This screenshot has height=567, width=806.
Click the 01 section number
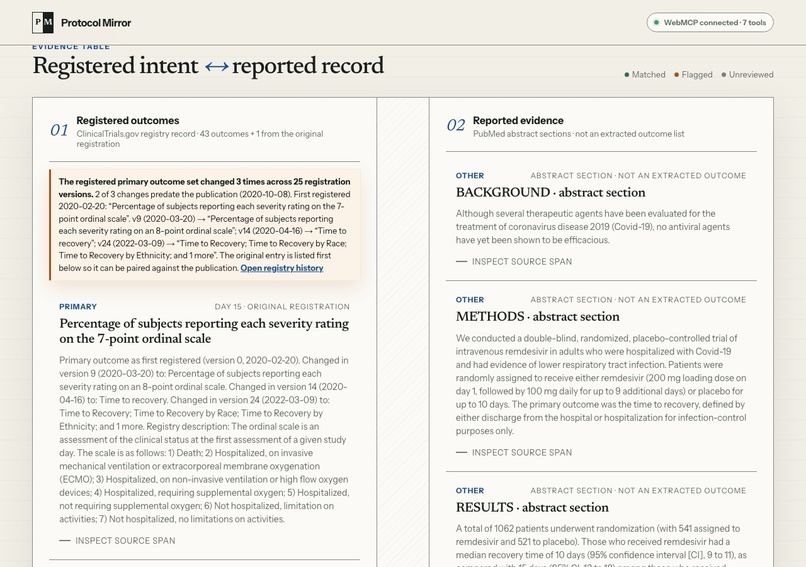coord(59,130)
